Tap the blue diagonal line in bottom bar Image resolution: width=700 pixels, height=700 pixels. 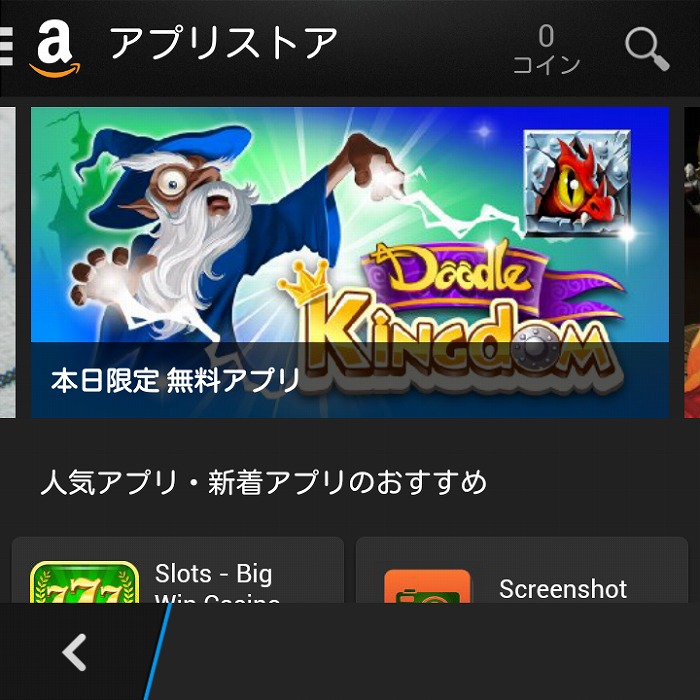(x=158, y=652)
